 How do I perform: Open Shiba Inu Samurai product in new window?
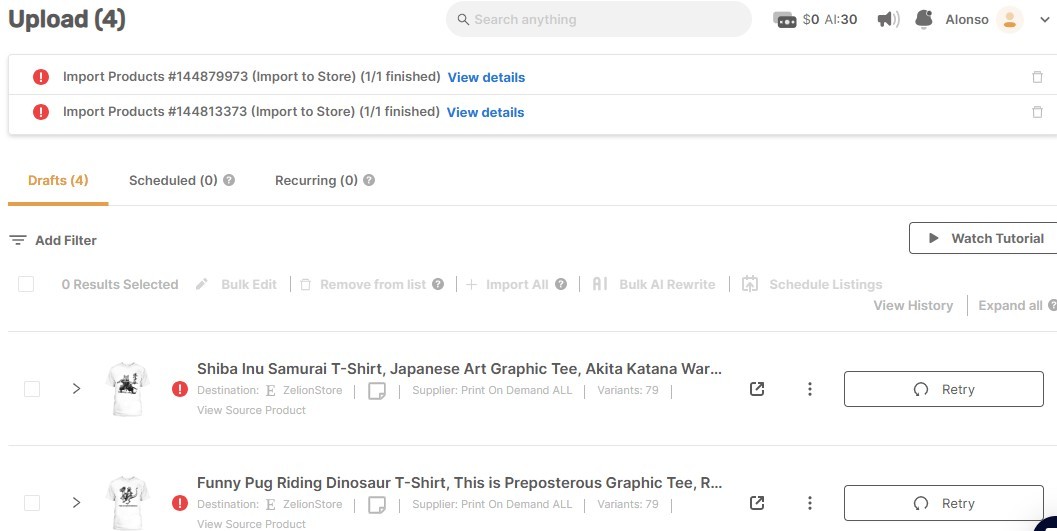tap(757, 389)
